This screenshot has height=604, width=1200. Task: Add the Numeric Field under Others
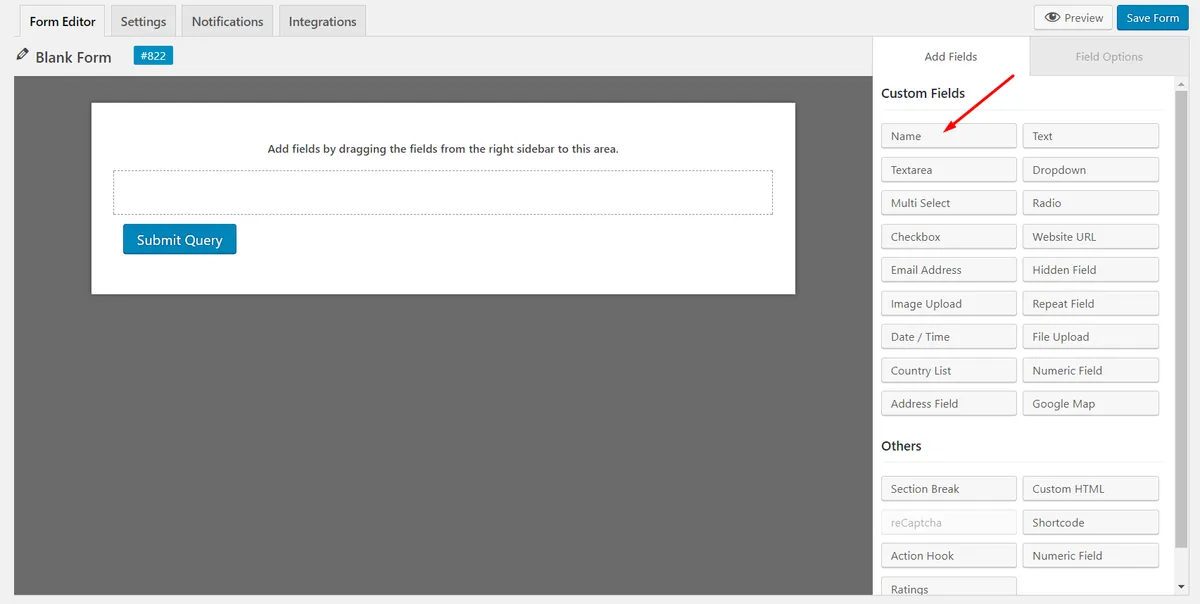pyautogui.click(x=1090, y=556)
